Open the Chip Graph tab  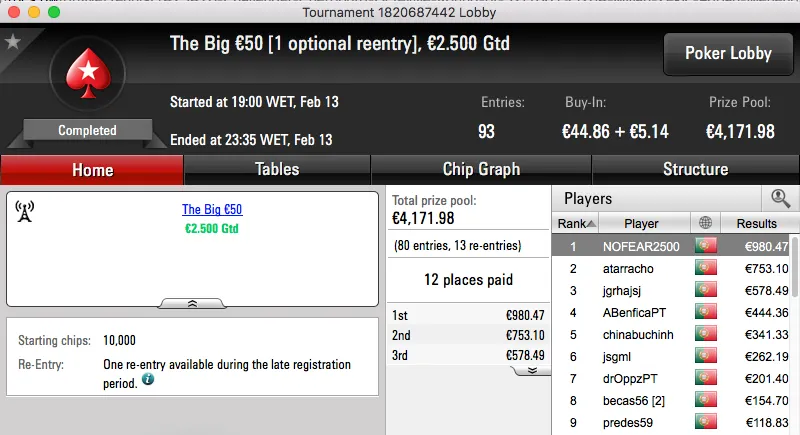point(481,169)
